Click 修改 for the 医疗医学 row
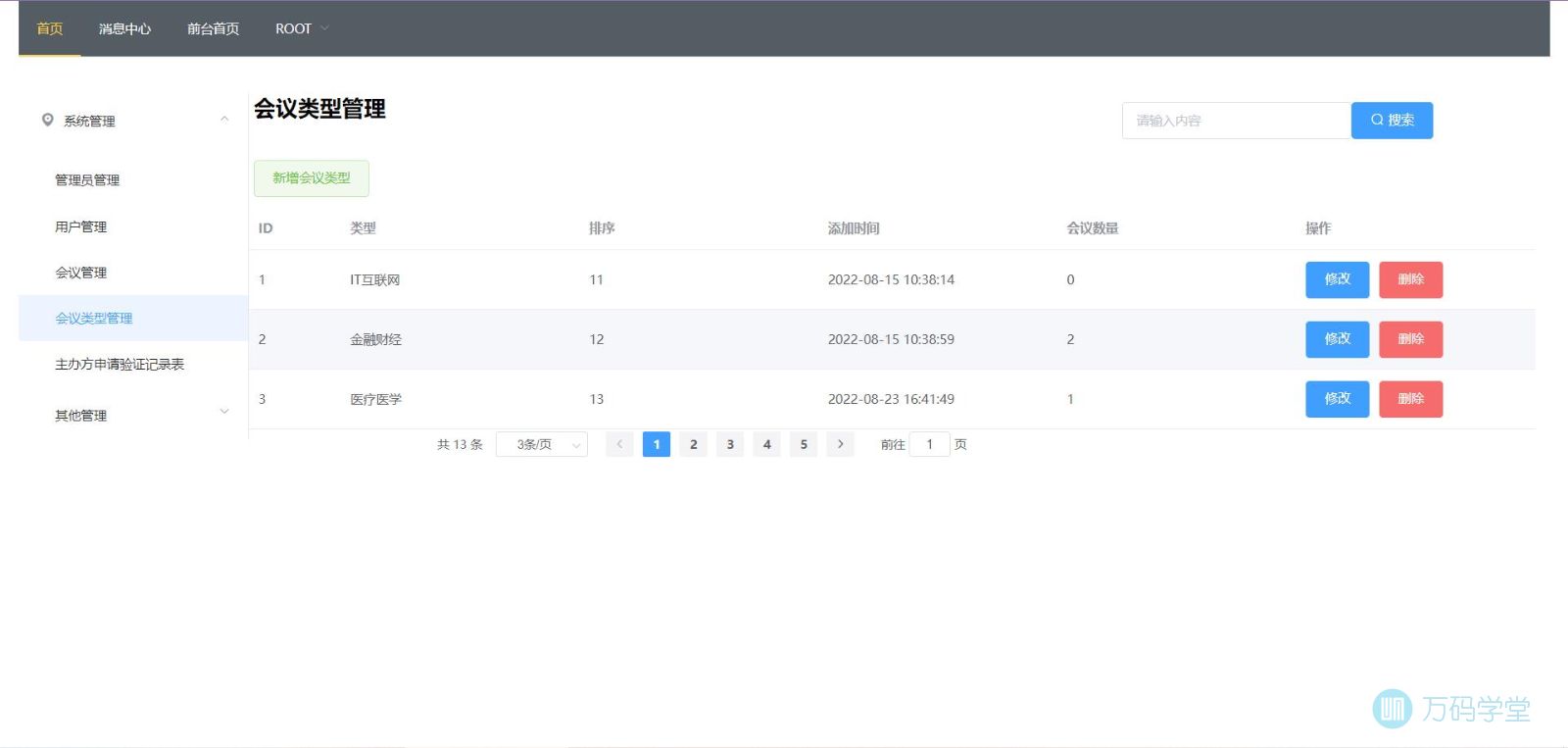Viewport: 1568px width, 748px height. click(1337, 399)
